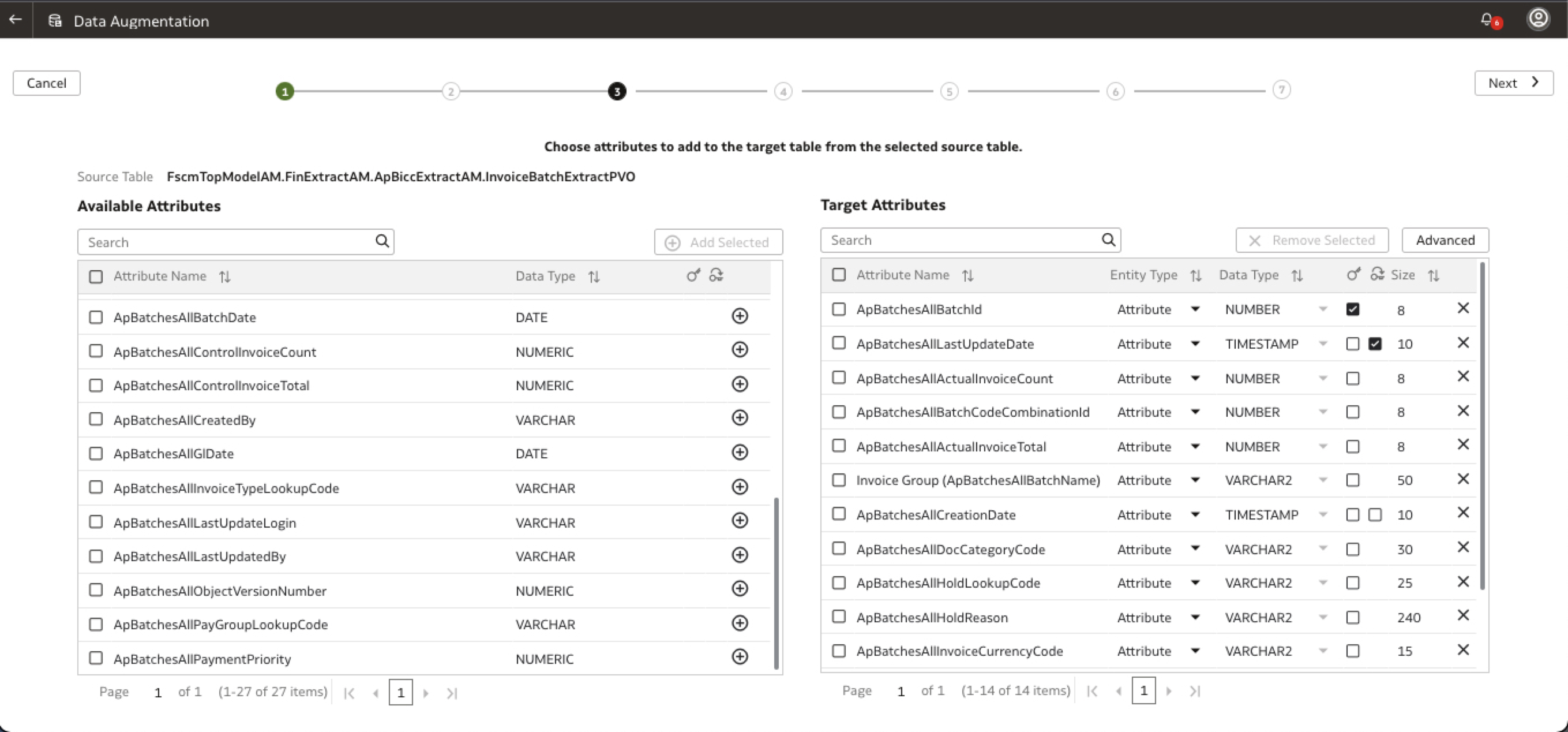Add ApBatchesAllBatchDate with plus icon

tap(740, 316)
